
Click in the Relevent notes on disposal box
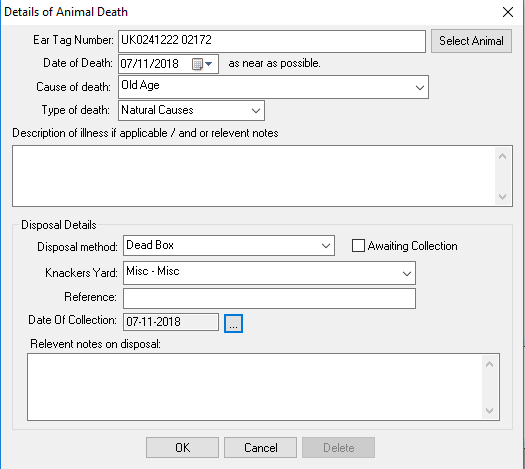click(x=255, y=387)
